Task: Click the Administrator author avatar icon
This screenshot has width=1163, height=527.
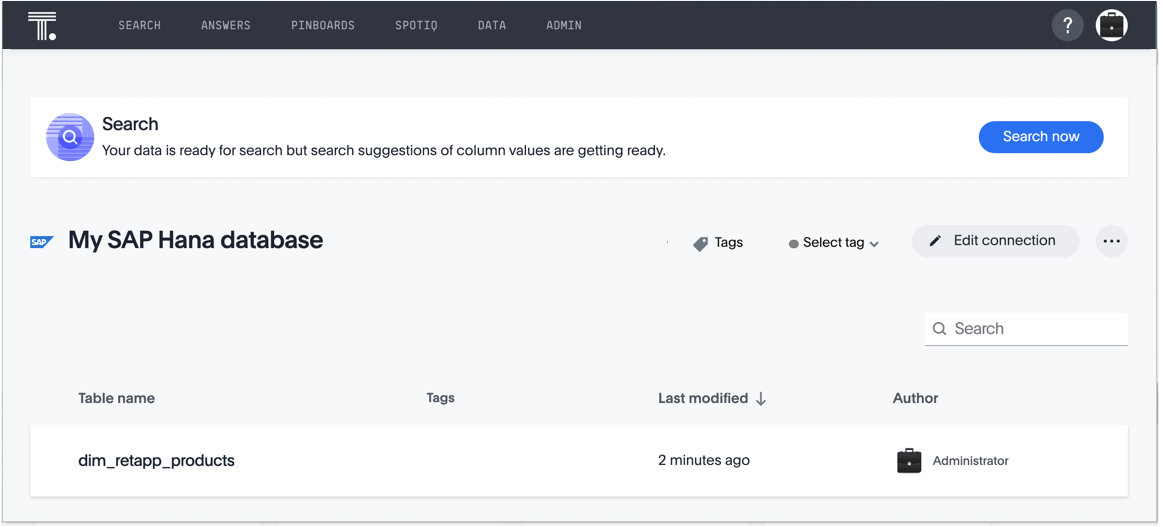Action: pyautogui.click(x=909, y=461)
